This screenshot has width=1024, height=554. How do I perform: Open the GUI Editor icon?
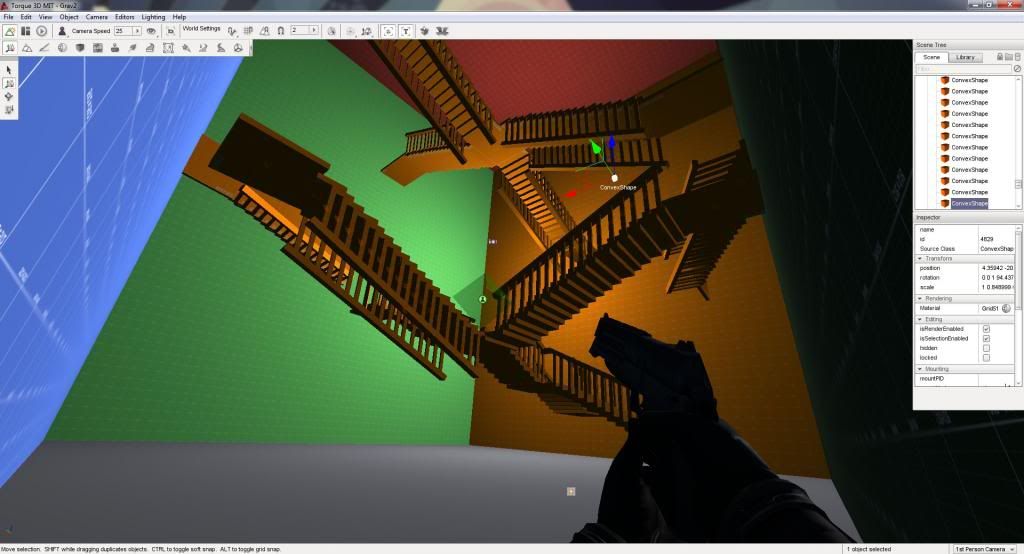click(x=26, y=31)
